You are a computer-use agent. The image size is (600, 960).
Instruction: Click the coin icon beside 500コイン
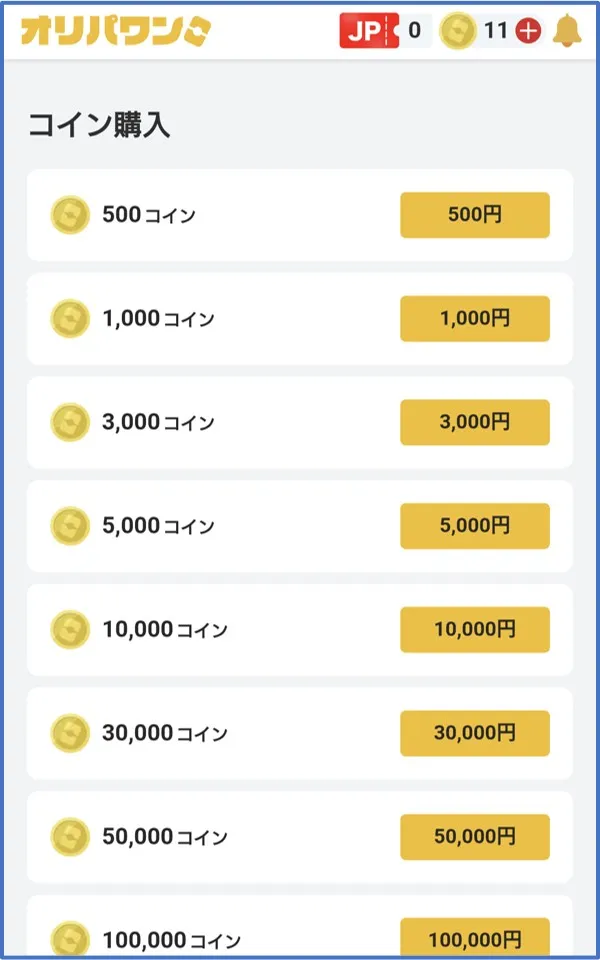70,213
